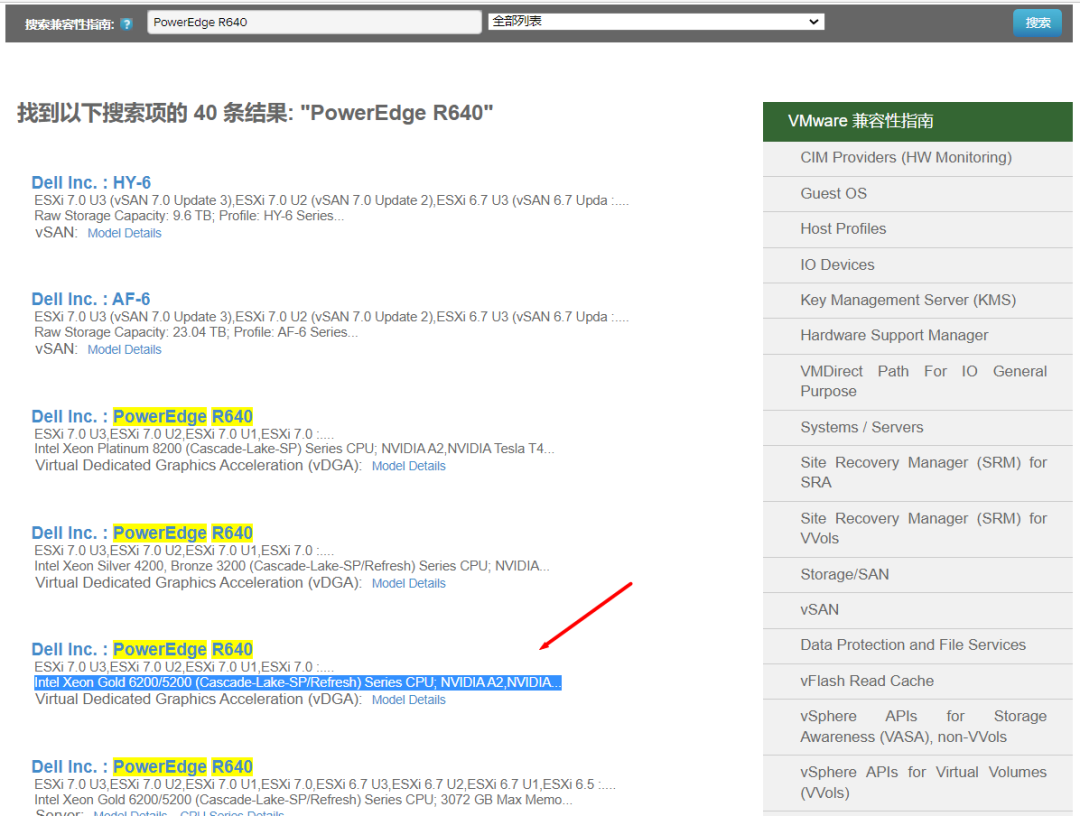The width and height of the screenshot is (1080, 816).
Task: Open PowerEdge R640 title above highlighted Xeon Gold line
Action: pyautogui.click(x=142, y=649)
